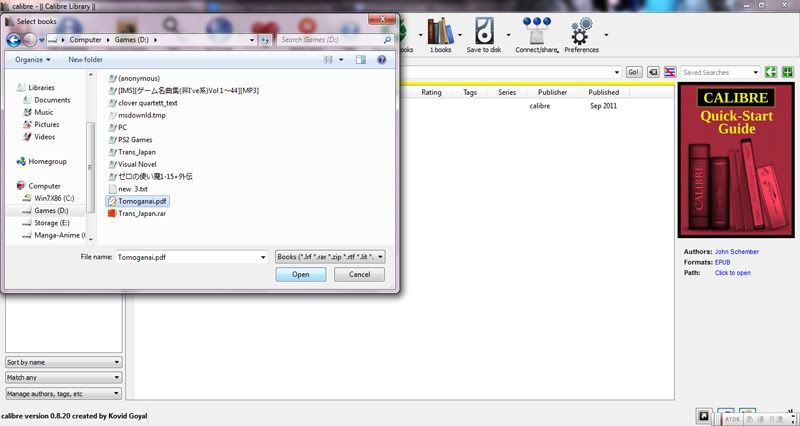Click the refresh button beside address bar
The width and height of the screenshot is (800, 426).
(265, 40)
